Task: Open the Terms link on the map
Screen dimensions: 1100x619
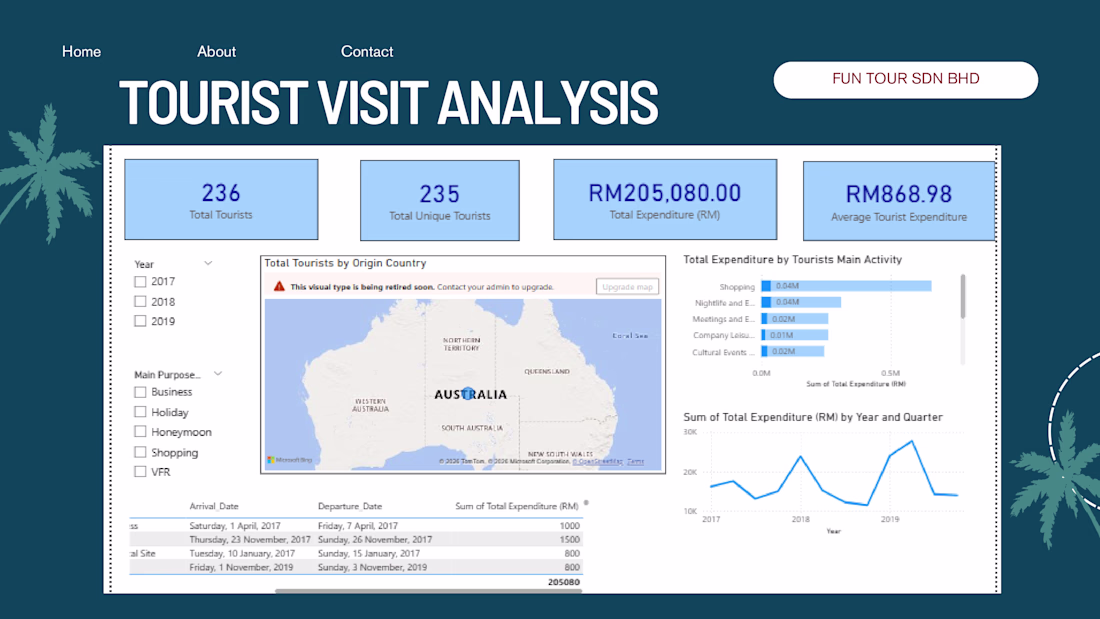Action: [636, 461]
